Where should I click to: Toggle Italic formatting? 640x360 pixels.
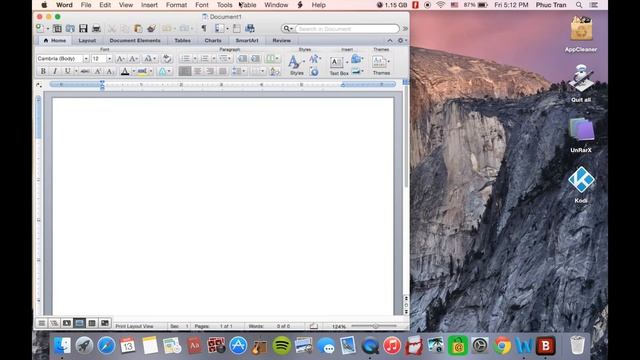(55, 71)
